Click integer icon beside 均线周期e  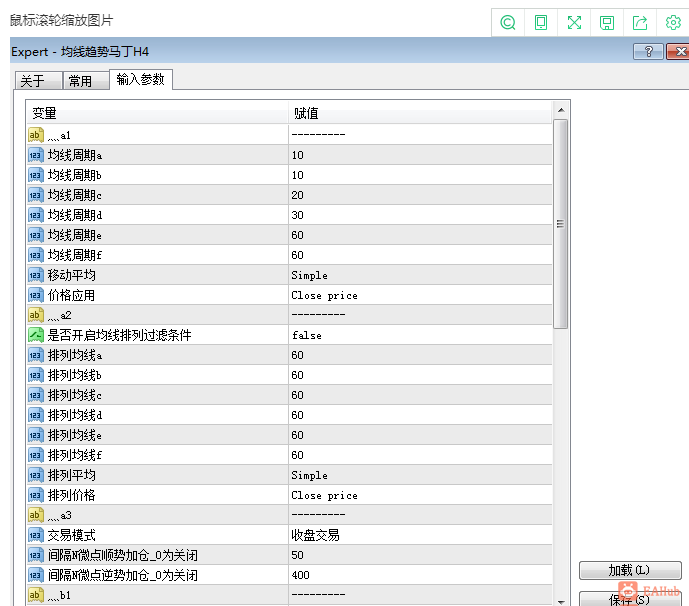click(x=36, y=235)
